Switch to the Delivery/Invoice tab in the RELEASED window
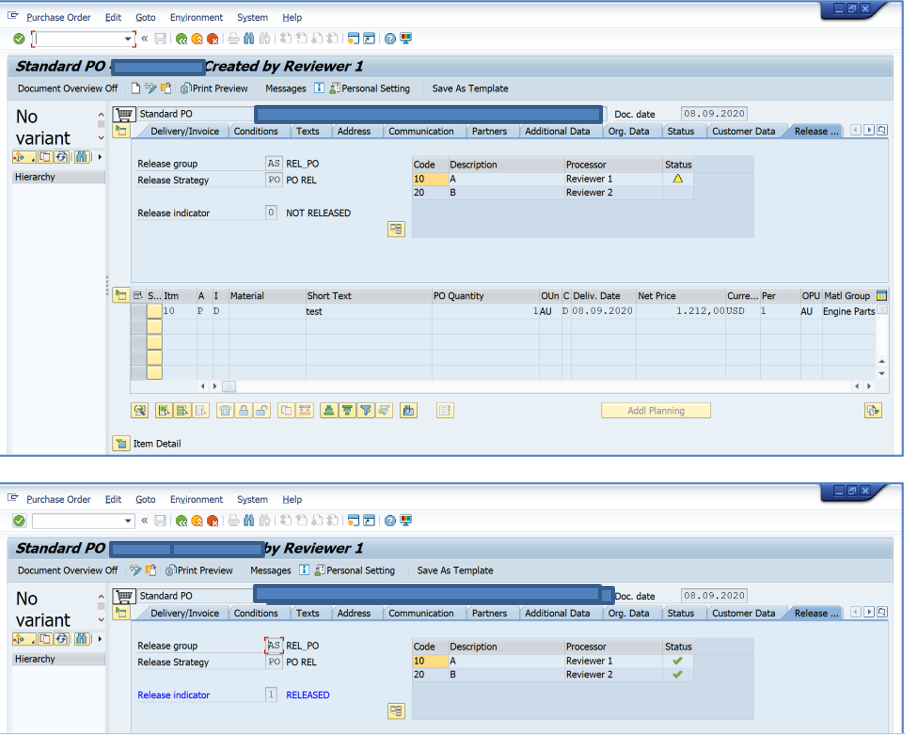 click(185, 613)
